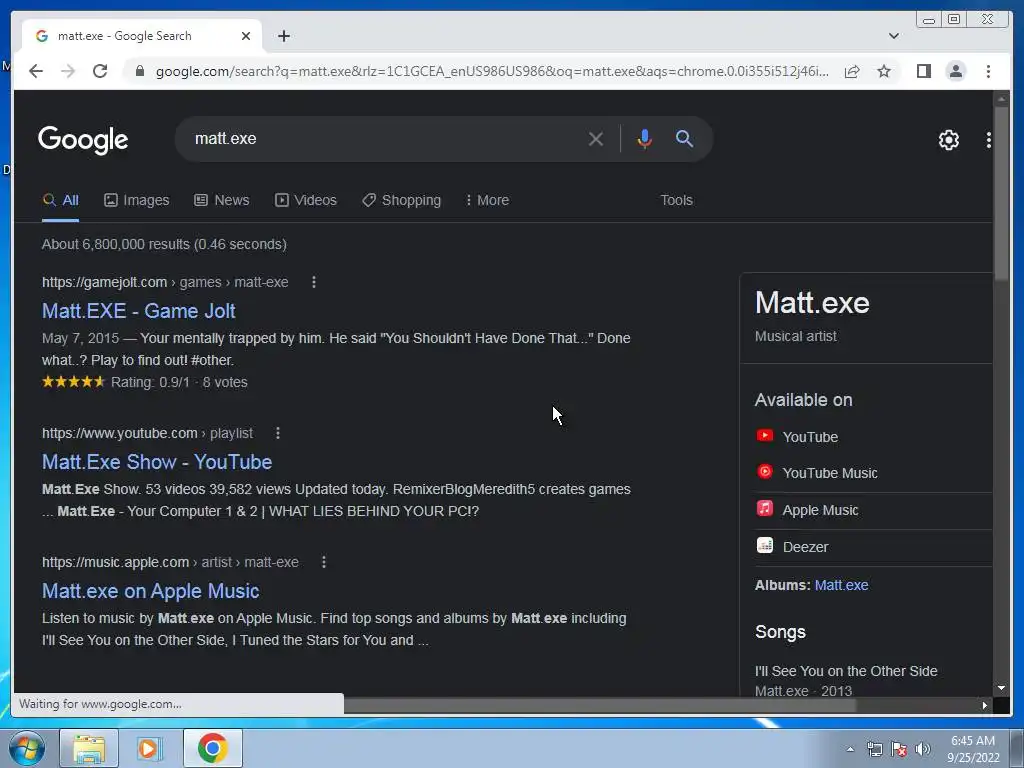Open Chrome side panel icon
1024x768 pixels.
coord(923,71)
